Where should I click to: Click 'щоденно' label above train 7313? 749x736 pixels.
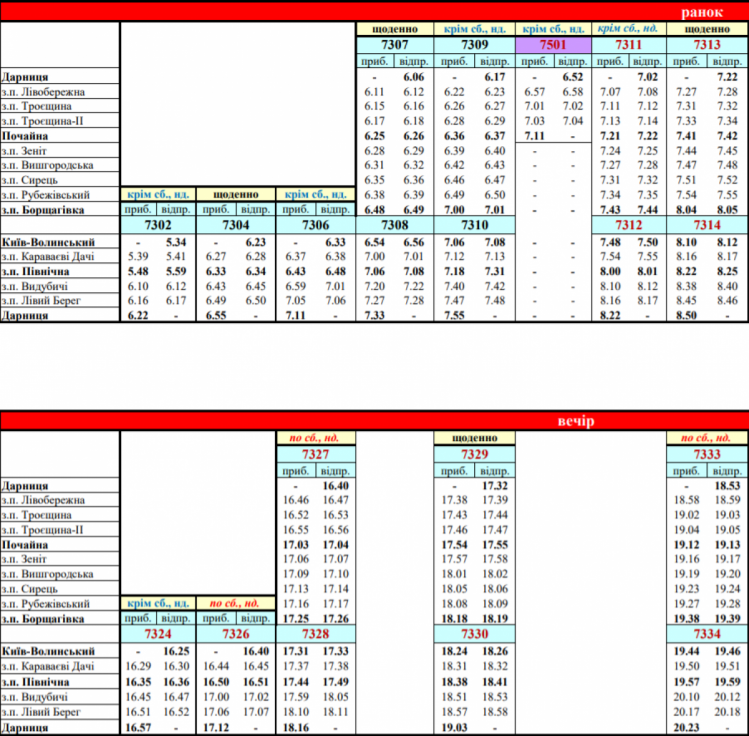click(x=707, y=29)
